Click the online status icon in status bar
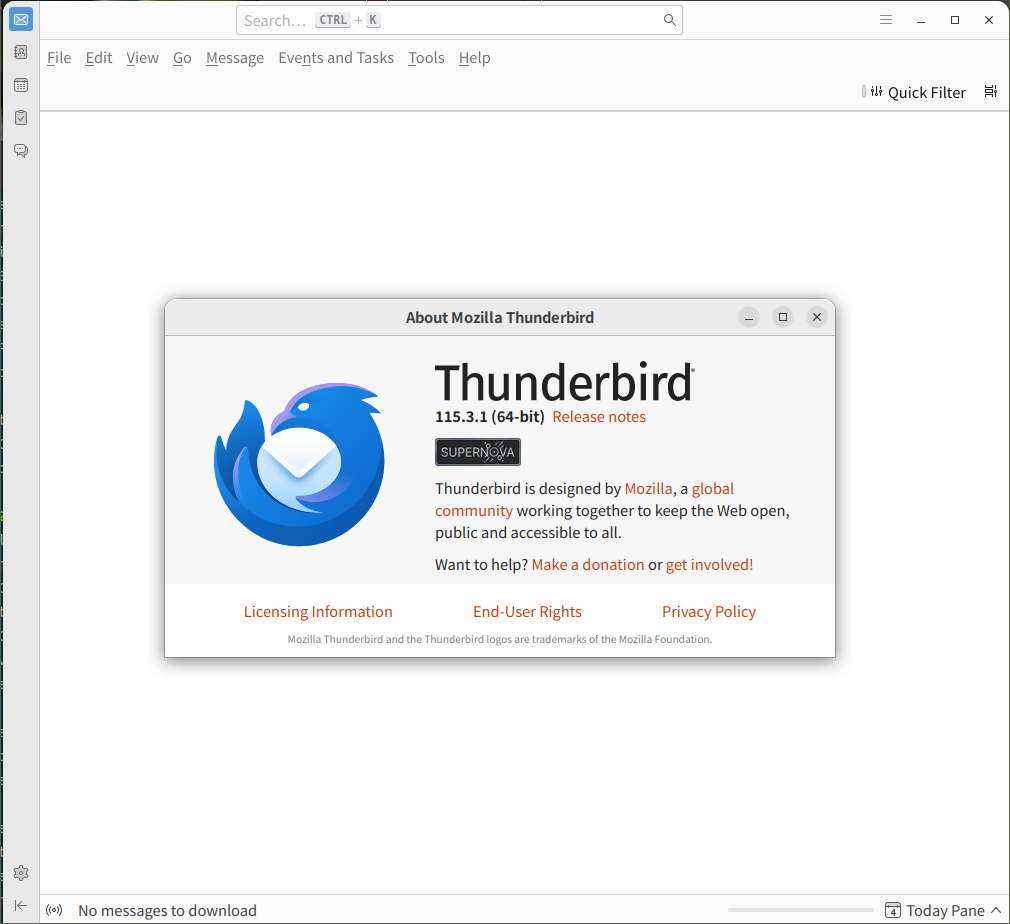The image size is (1010, 924). [54, 910]
